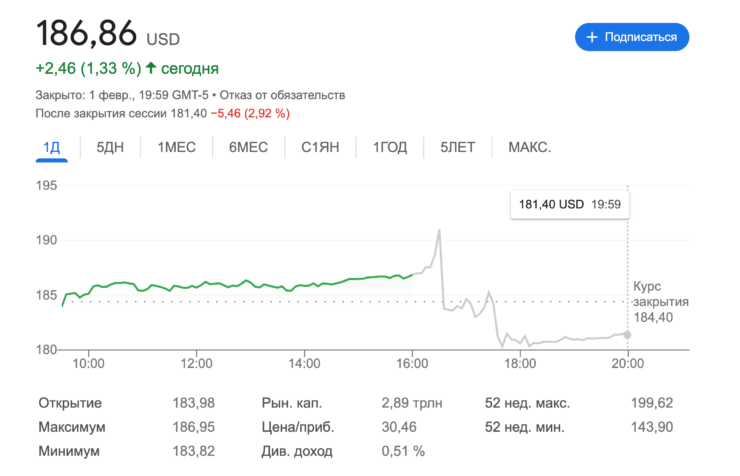Click the Рын. кап. label

click(x=292, y=403)
